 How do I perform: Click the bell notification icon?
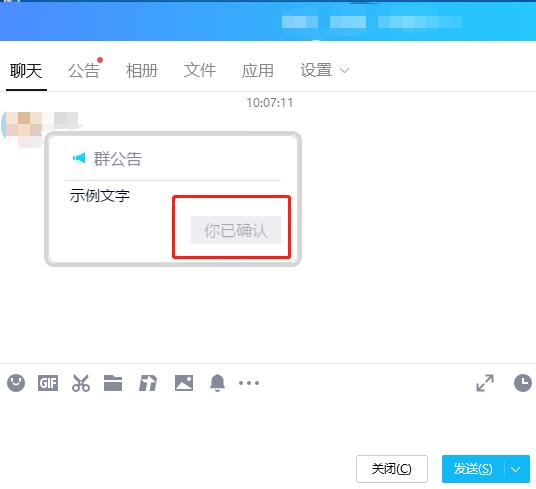[217, 383]
